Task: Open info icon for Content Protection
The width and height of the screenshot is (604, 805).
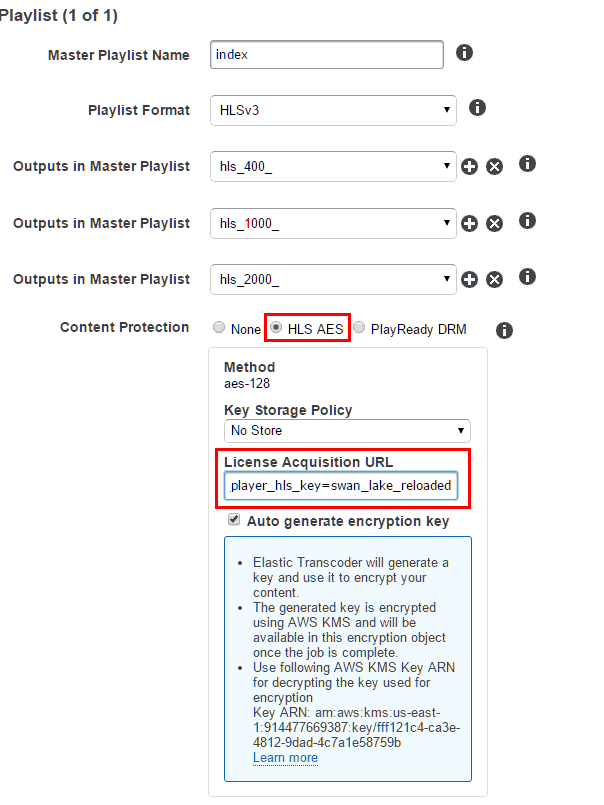Action: point(504,330)
